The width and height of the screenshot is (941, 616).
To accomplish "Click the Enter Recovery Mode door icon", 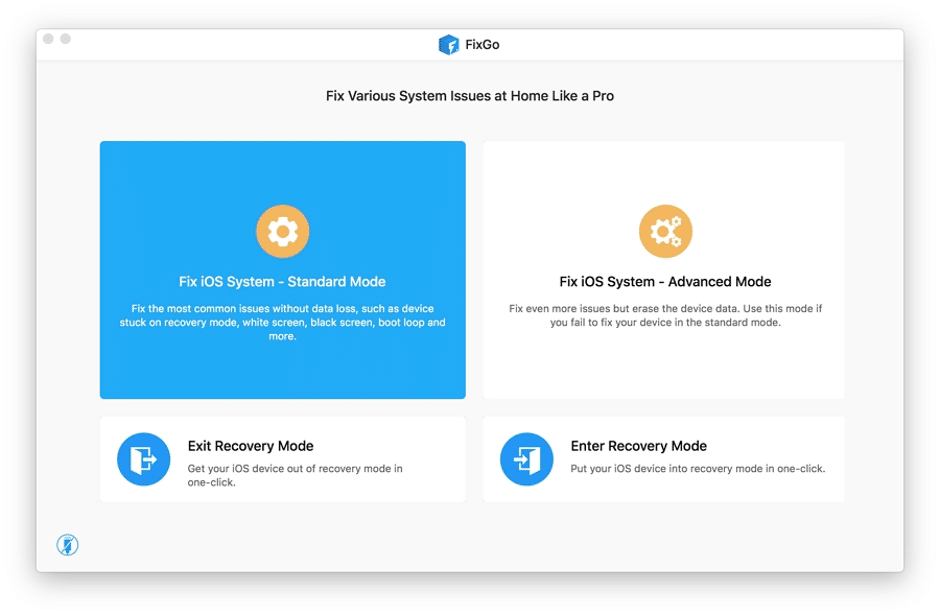I will click(x=527, y=459).
